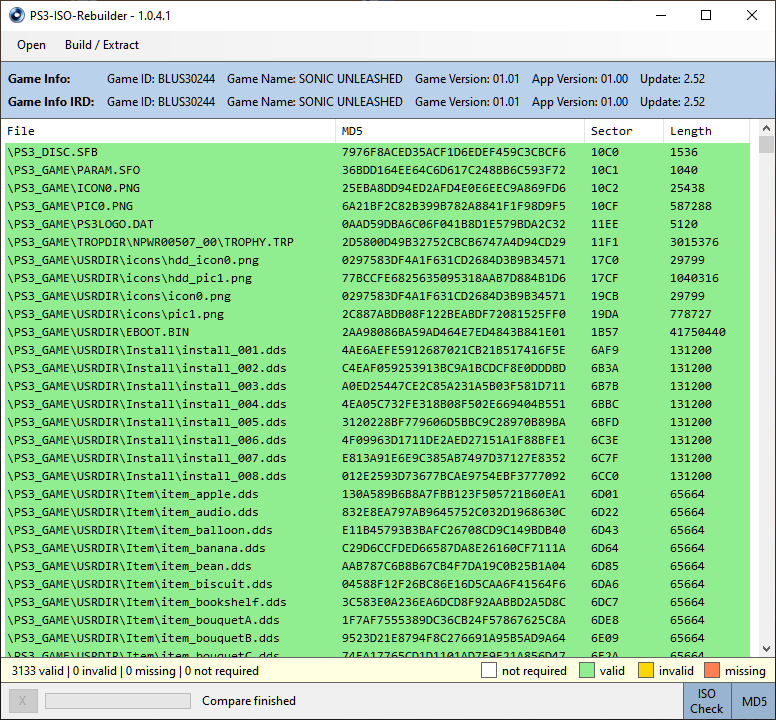Image resolution: width=776 pixels, height=720 pixels.
Task: Select the install_006.dds row
Action: [377, 440]
